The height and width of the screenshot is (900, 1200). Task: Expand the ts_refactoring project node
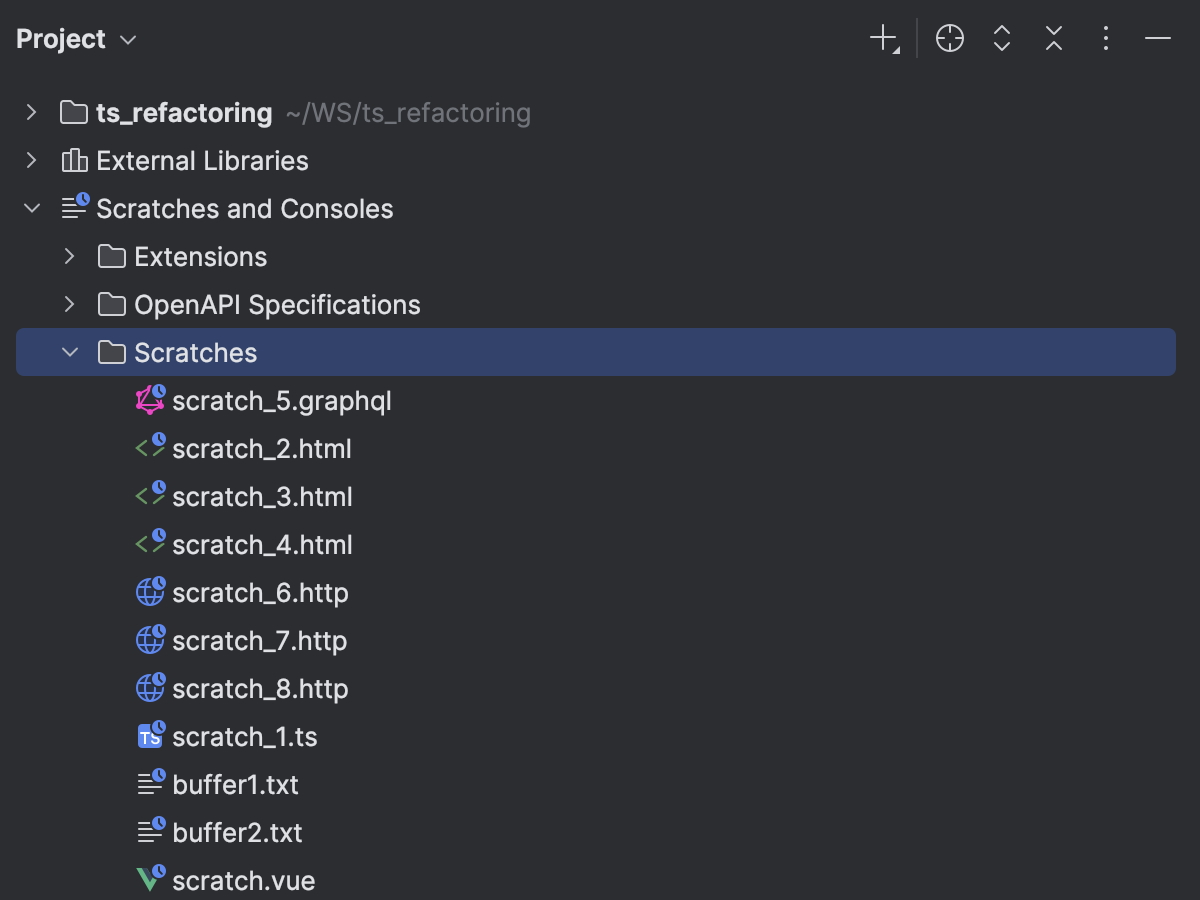coord(32,113)
